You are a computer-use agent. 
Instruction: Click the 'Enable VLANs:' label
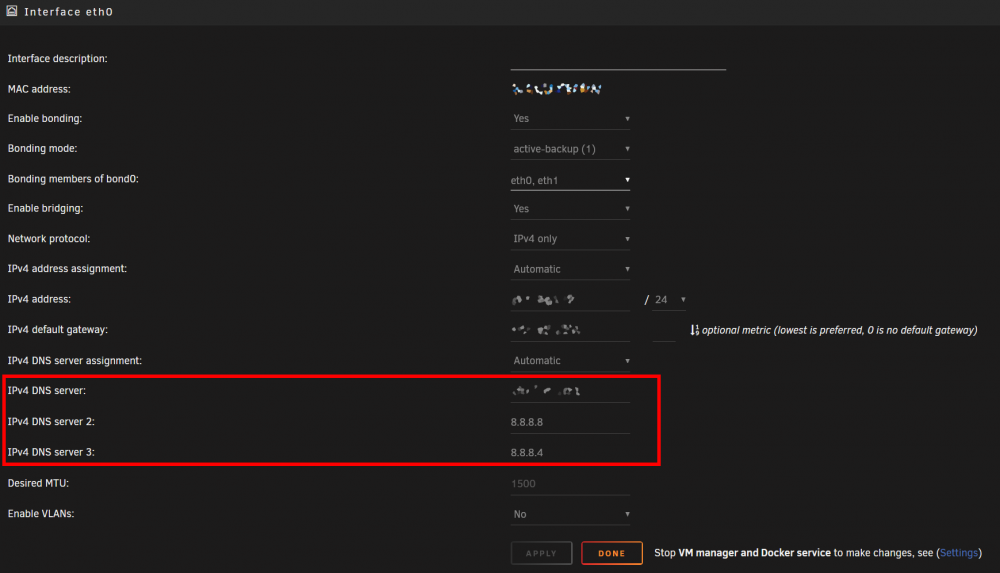point(41,513)
